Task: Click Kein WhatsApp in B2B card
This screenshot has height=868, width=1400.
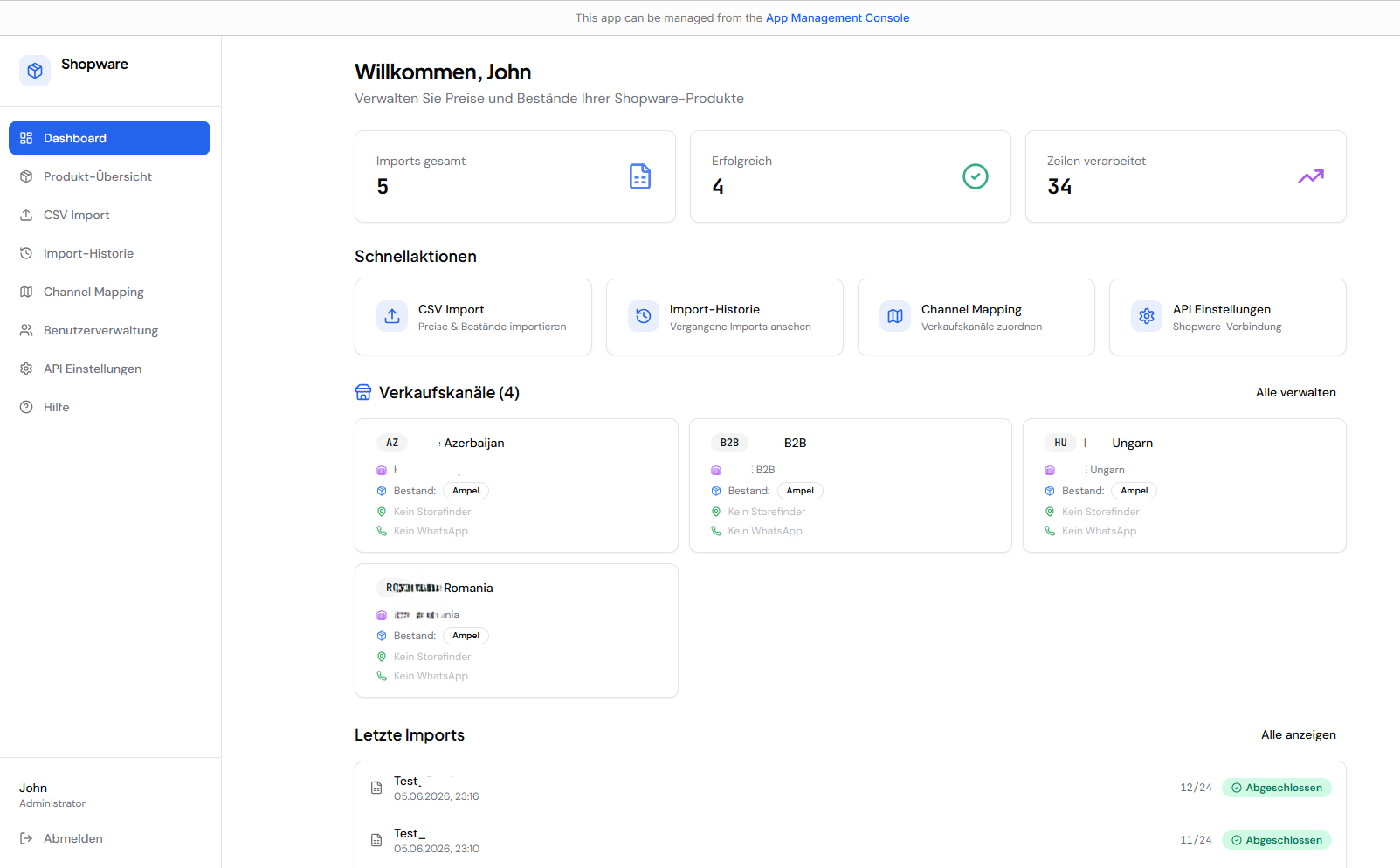Action: pos(765,531)
